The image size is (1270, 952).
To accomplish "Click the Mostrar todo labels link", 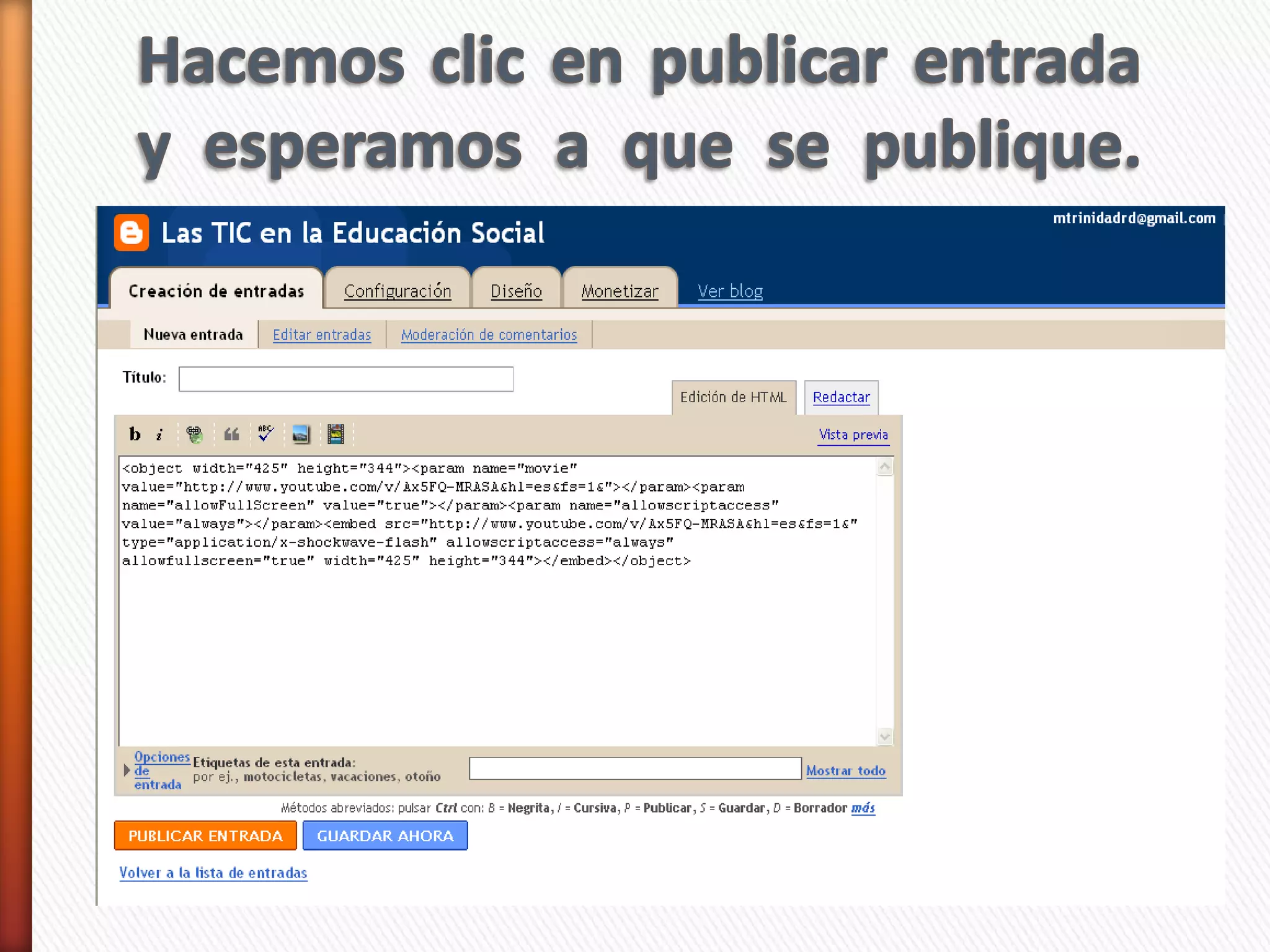I will 845,770.
